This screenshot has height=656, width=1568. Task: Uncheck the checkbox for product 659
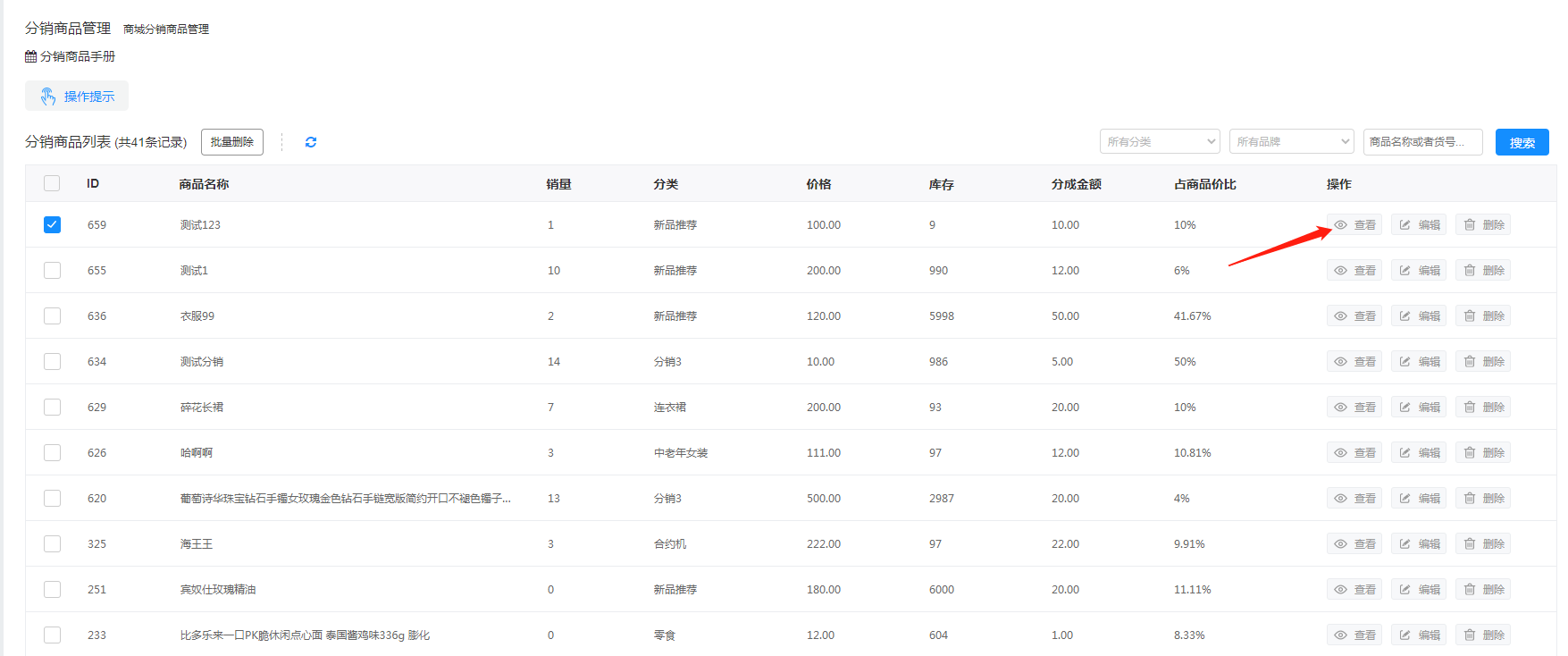pos(52,224)
